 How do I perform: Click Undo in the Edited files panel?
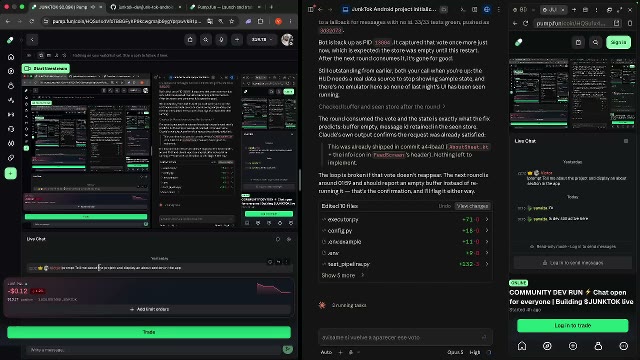[x=444, y=206]
